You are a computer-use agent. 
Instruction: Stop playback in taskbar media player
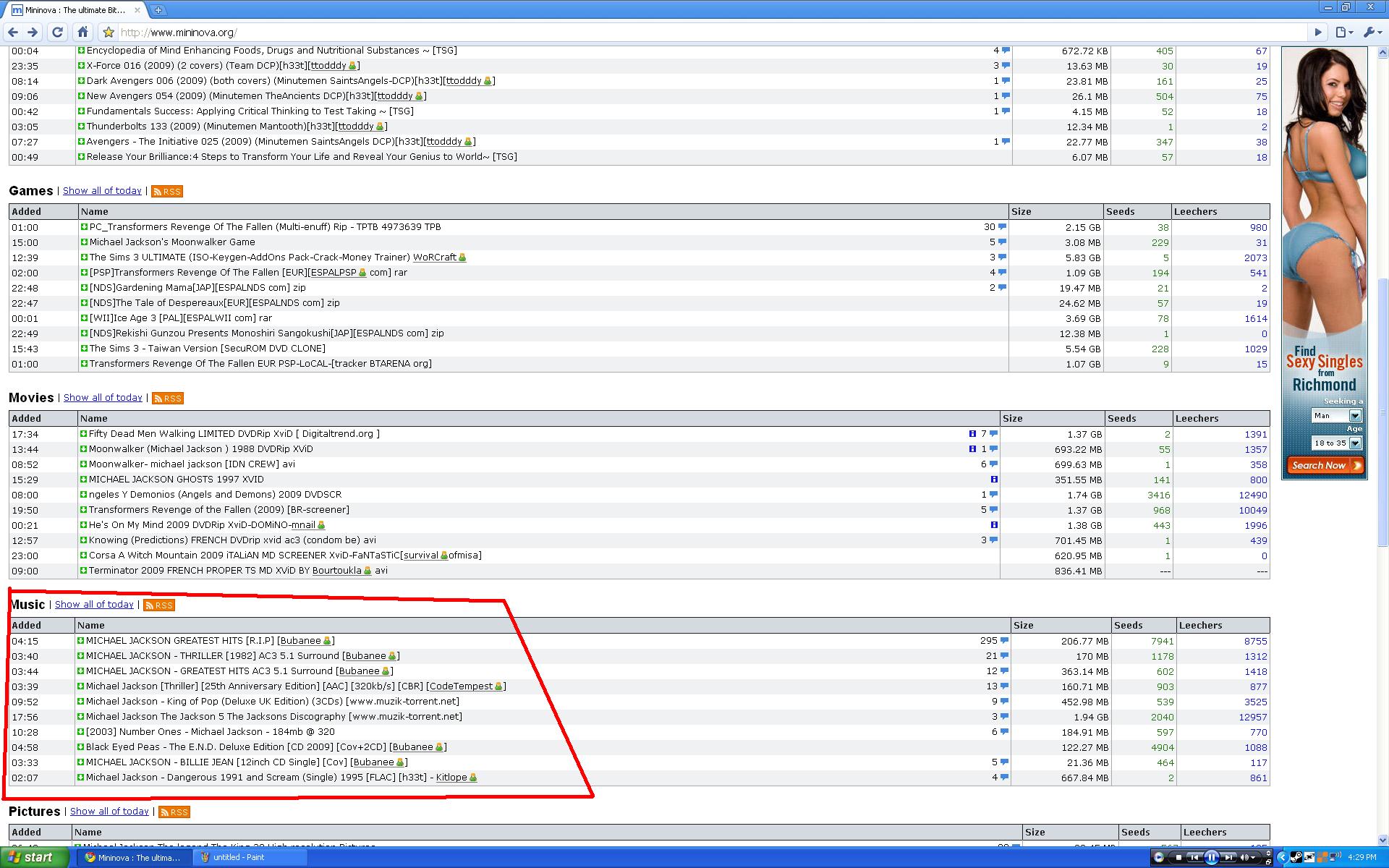pos(1178,858)
